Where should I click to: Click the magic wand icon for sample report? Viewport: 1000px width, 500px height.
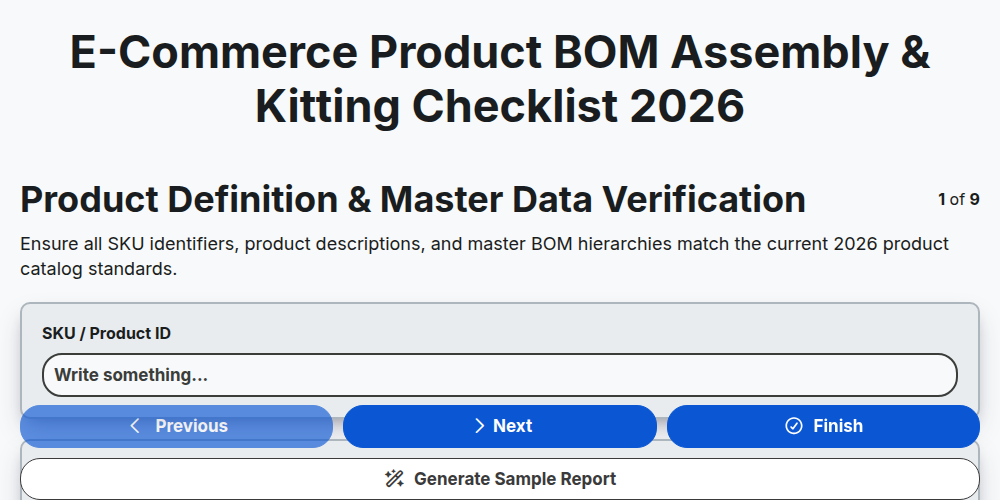click(x=395, y=479)
